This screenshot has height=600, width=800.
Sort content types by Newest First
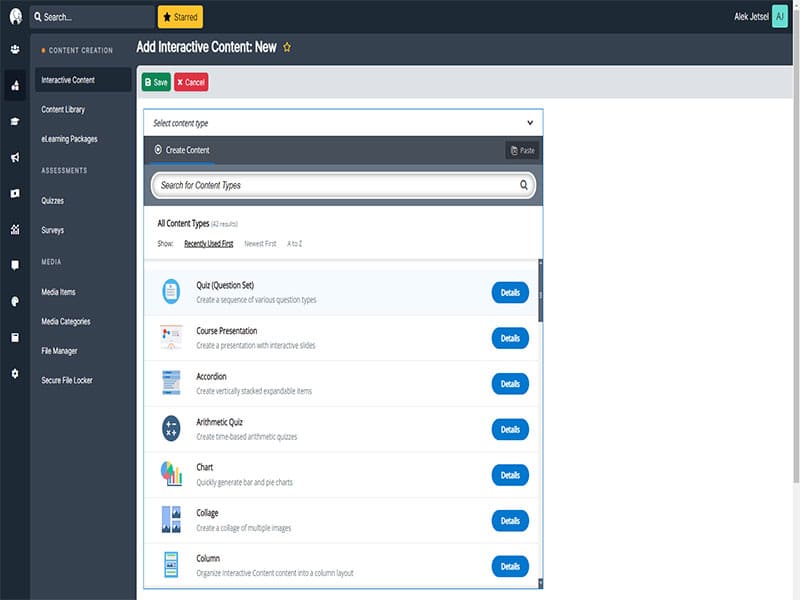pos(260,244)
